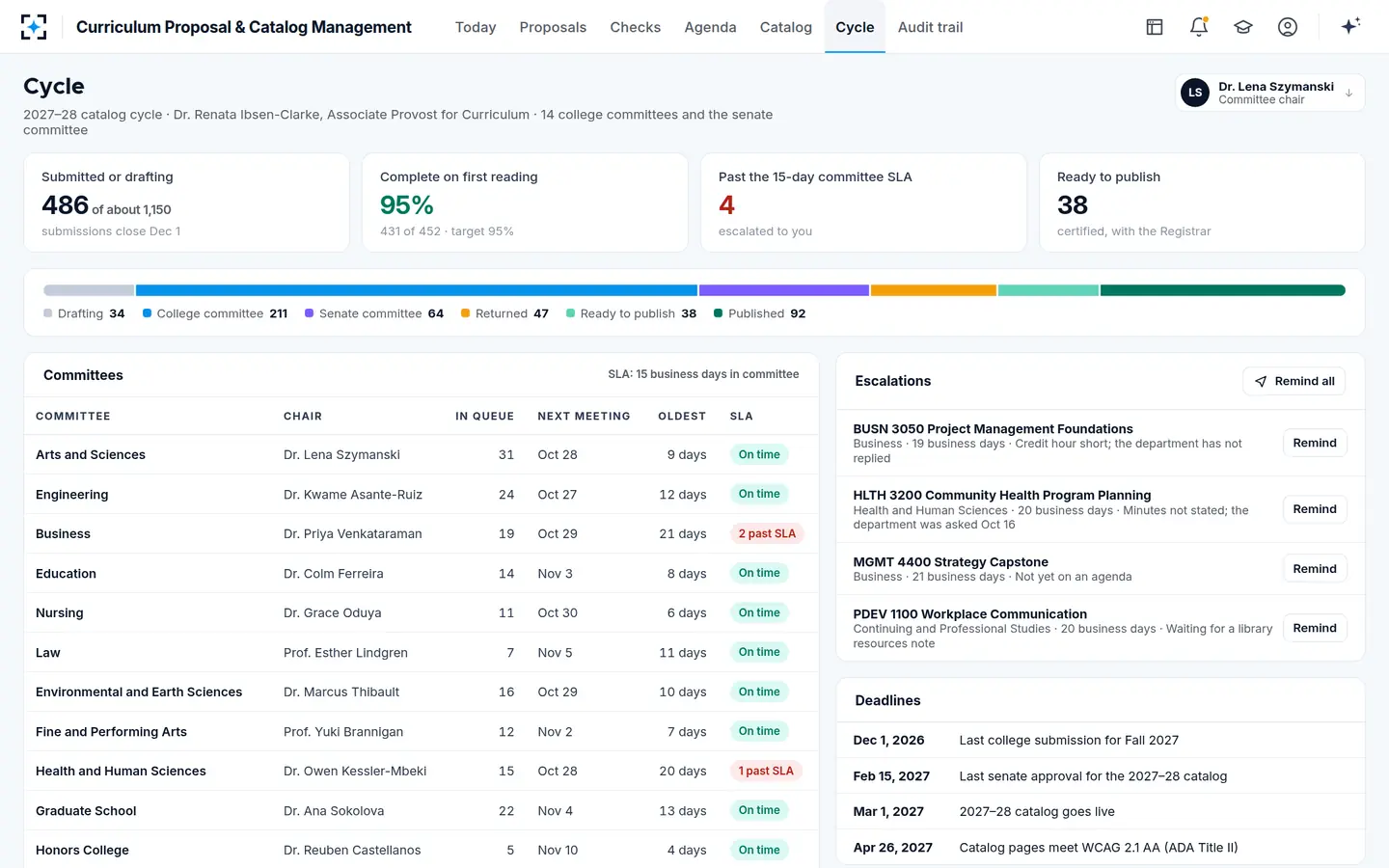
Task: Switch to the Proposals tab
Action: [553, 27]
